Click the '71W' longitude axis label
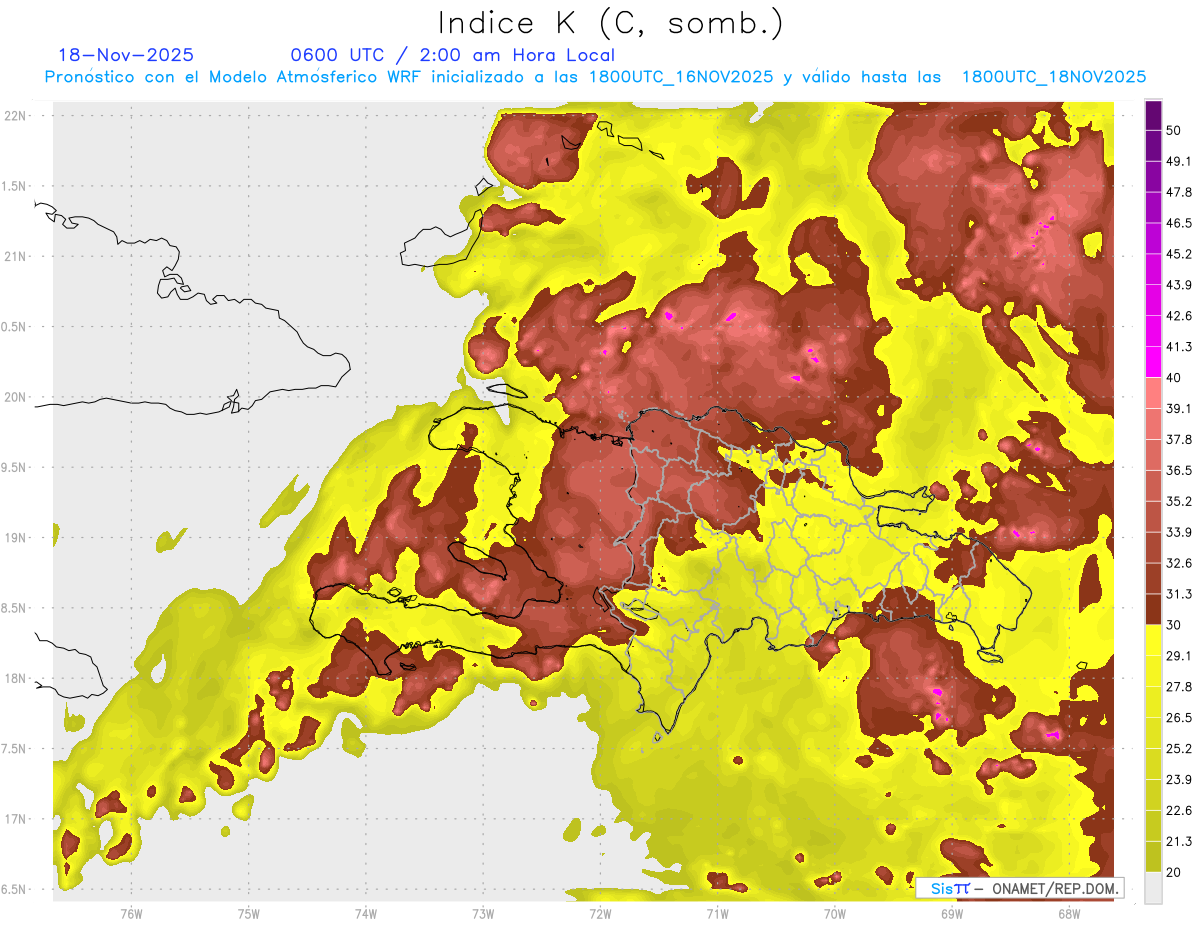1200x927 pixels. coord(717,913)
